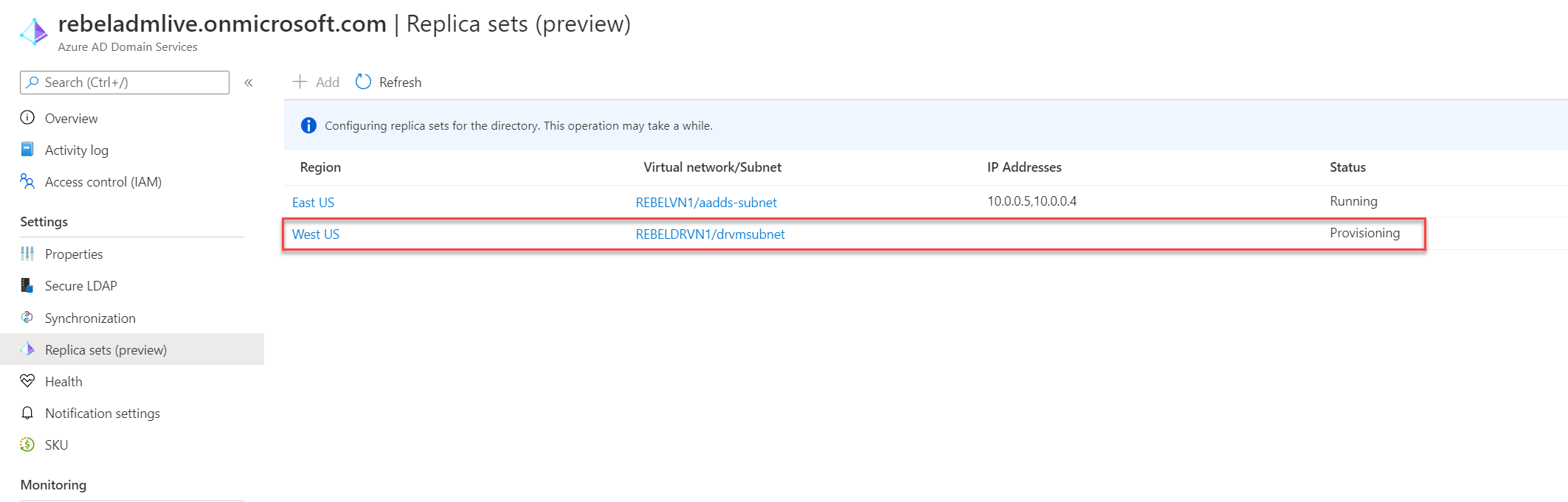Open the Properties settings page
1568x502 pixels.
[x=74, y=254]
